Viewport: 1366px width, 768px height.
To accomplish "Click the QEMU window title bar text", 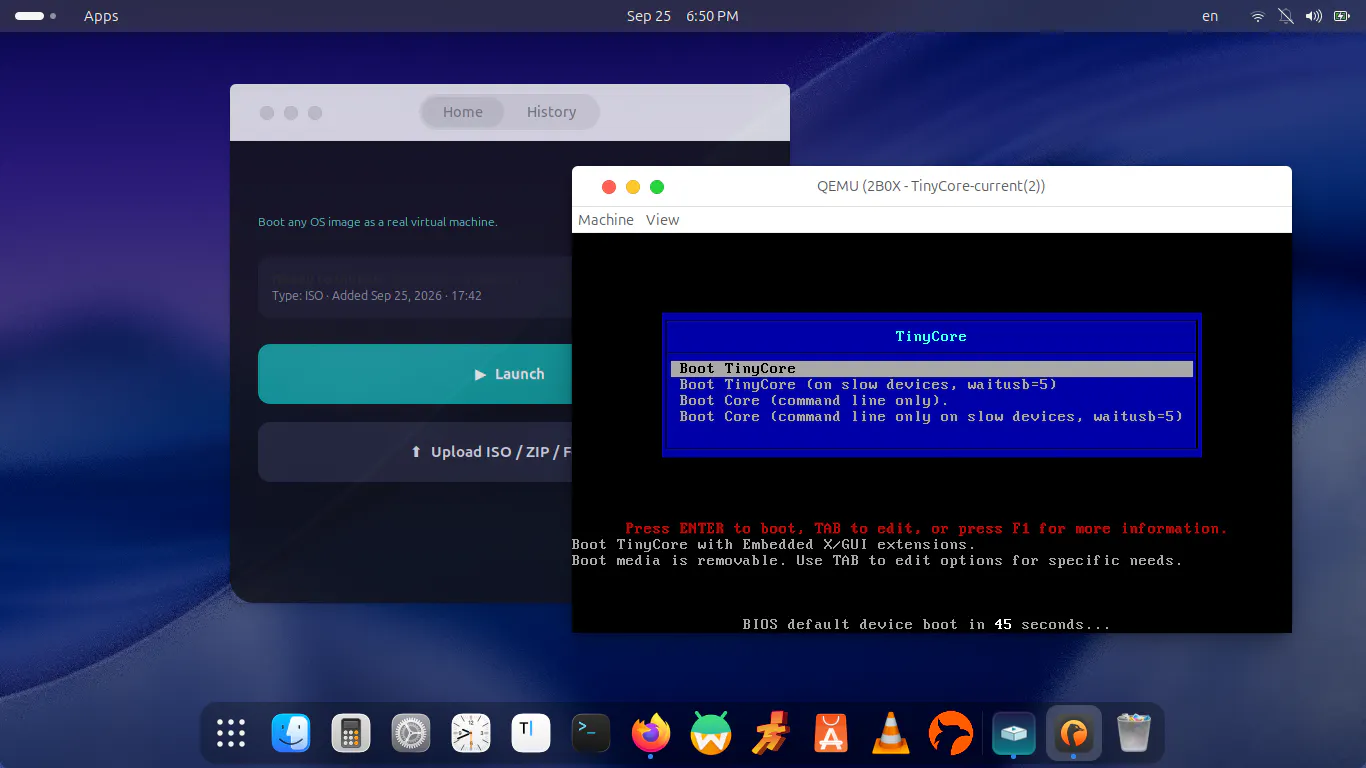I will 931,186.
